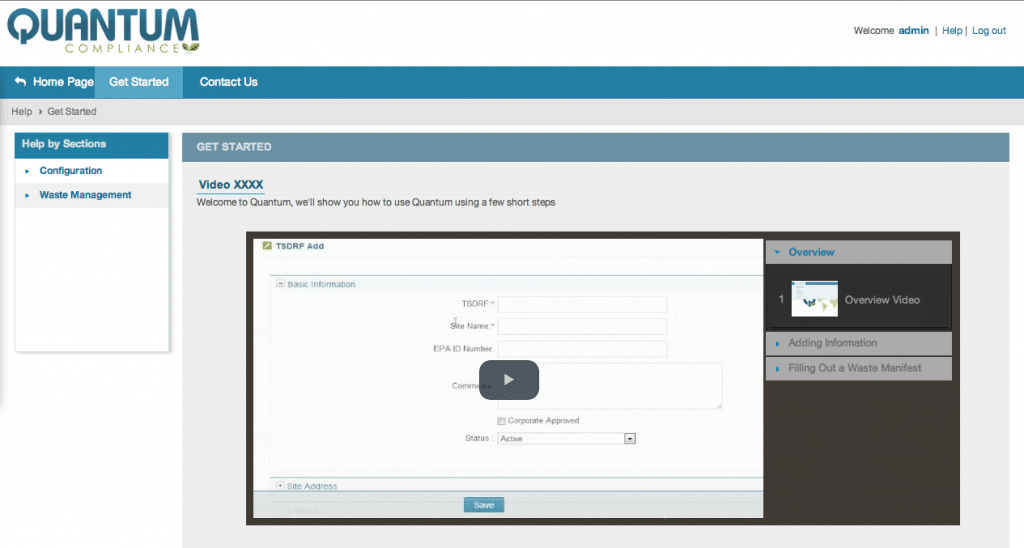Click the Quantum Compliance logo
Viewport: 1024px width, 548px height.
(x=103, y=31)
